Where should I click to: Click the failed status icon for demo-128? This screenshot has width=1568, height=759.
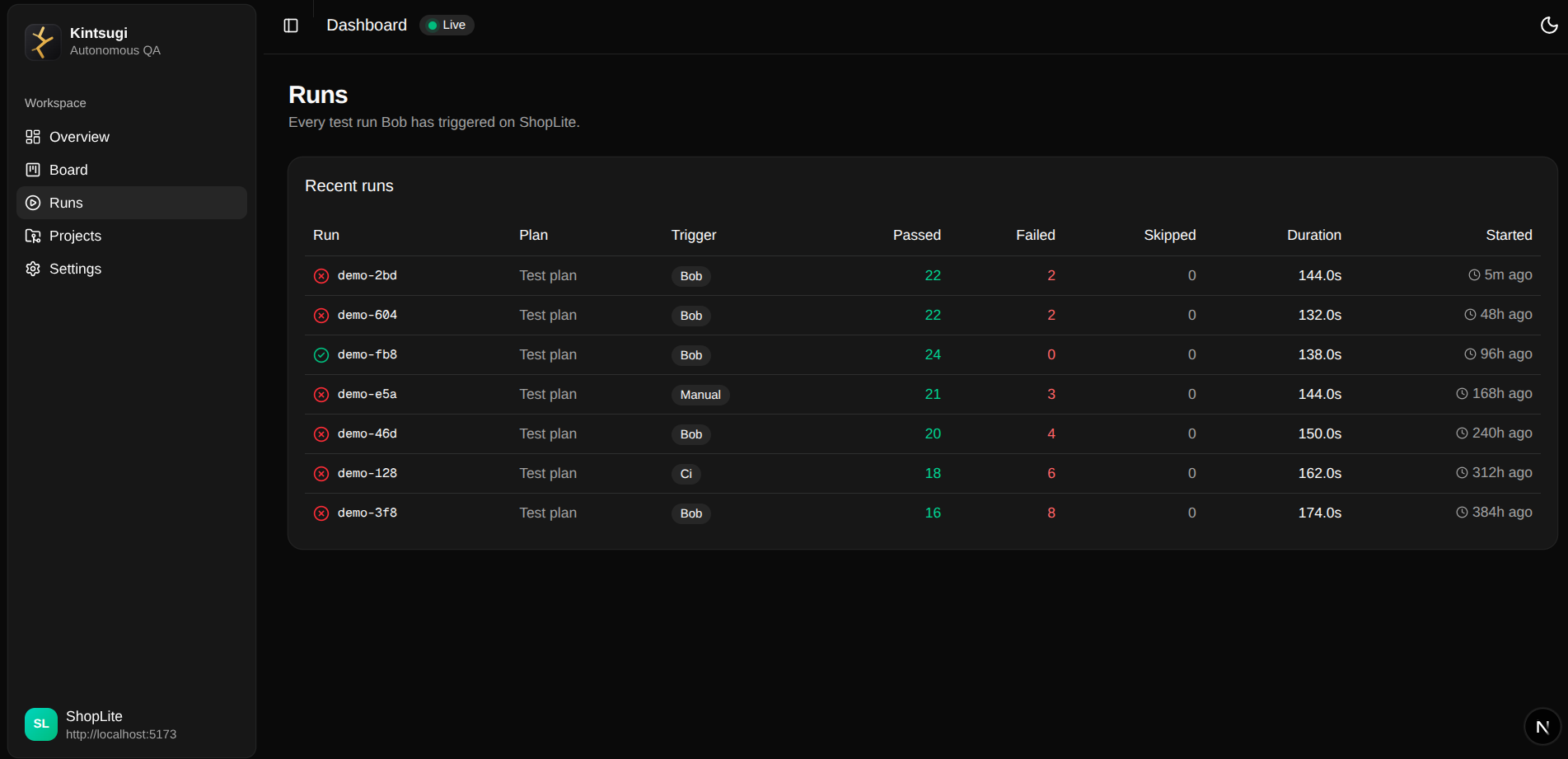(321, 474)
